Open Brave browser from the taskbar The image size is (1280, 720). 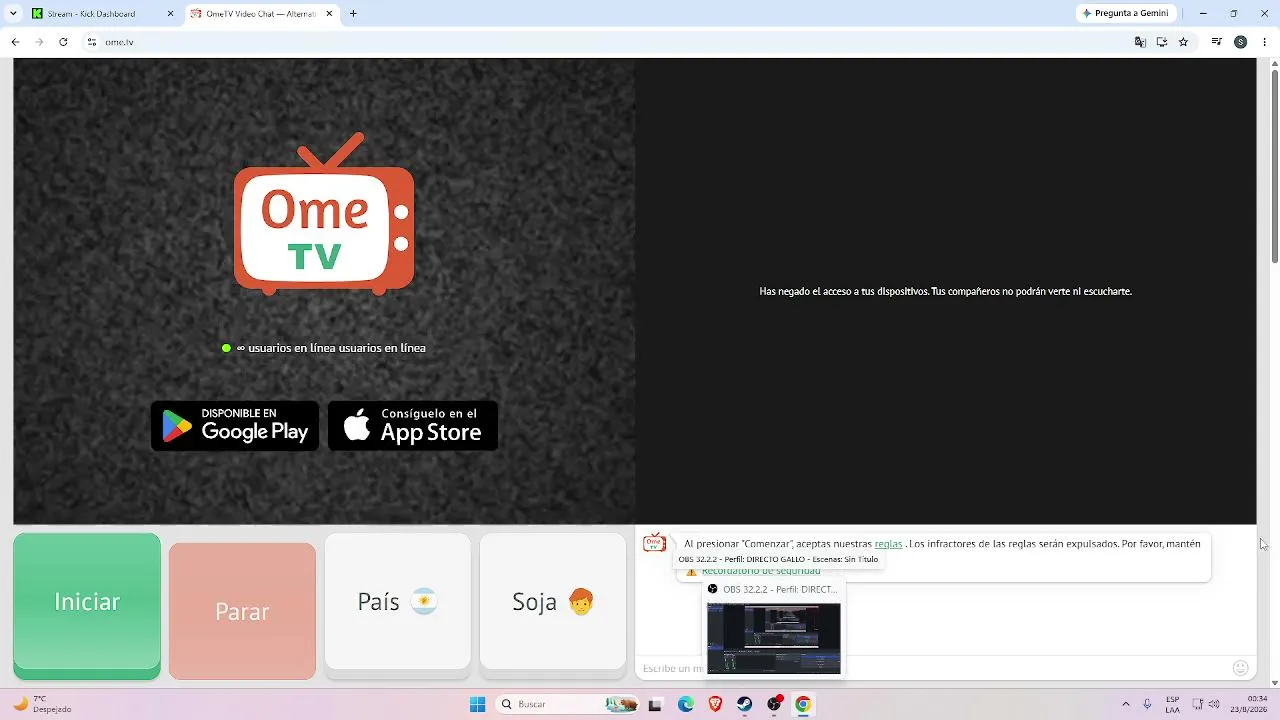point(715,704)
